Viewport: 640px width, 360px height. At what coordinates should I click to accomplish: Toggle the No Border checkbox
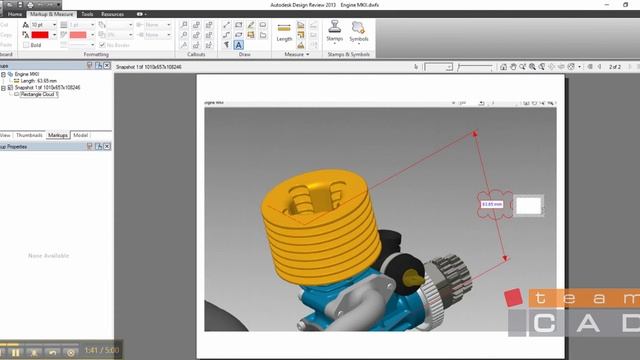pyautogui.click(x=102, y=45)
